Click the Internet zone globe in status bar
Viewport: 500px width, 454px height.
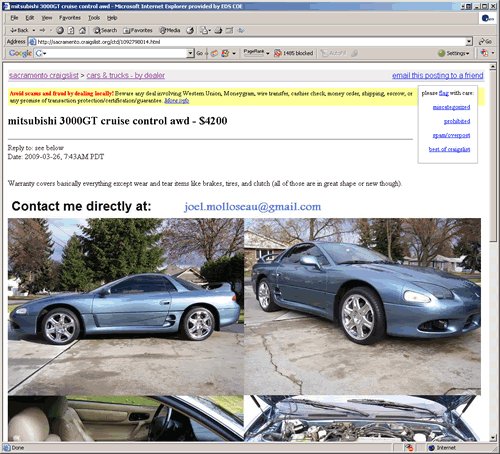click(x=432, y=448)
